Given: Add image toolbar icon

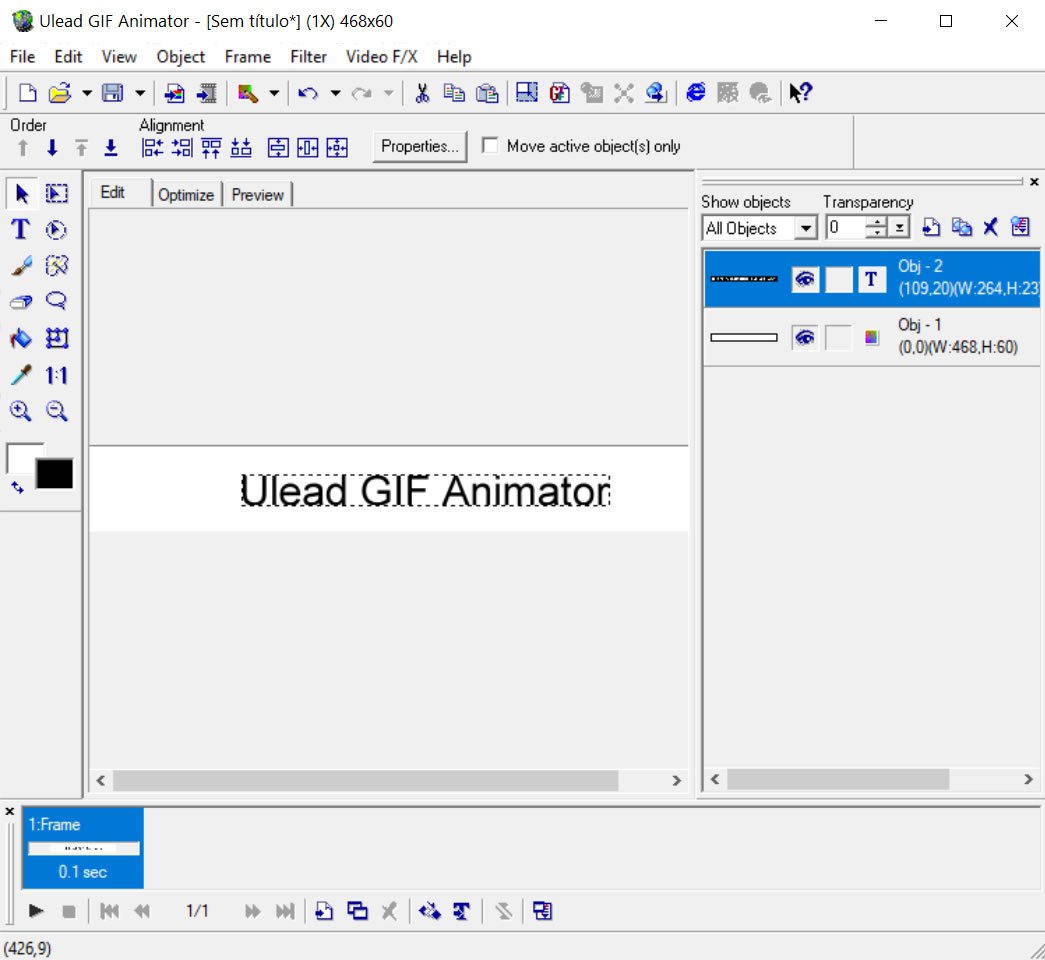Looking at the screenshot, I should 175,93.
